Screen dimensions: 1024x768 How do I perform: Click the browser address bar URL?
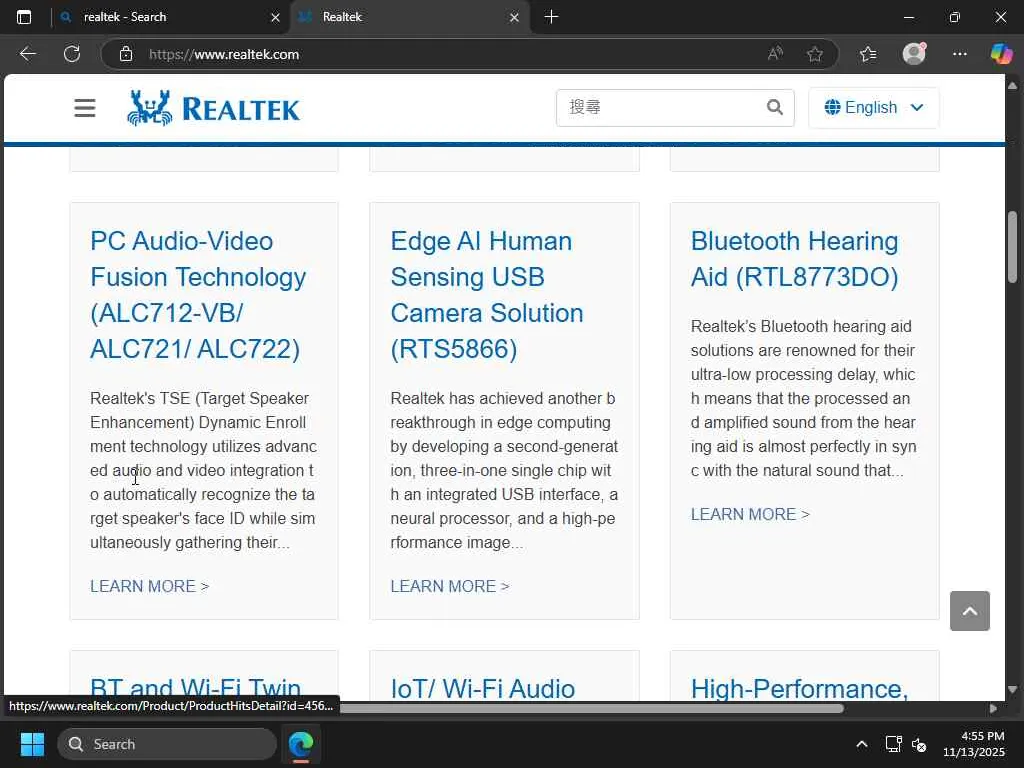click(224, 54)
